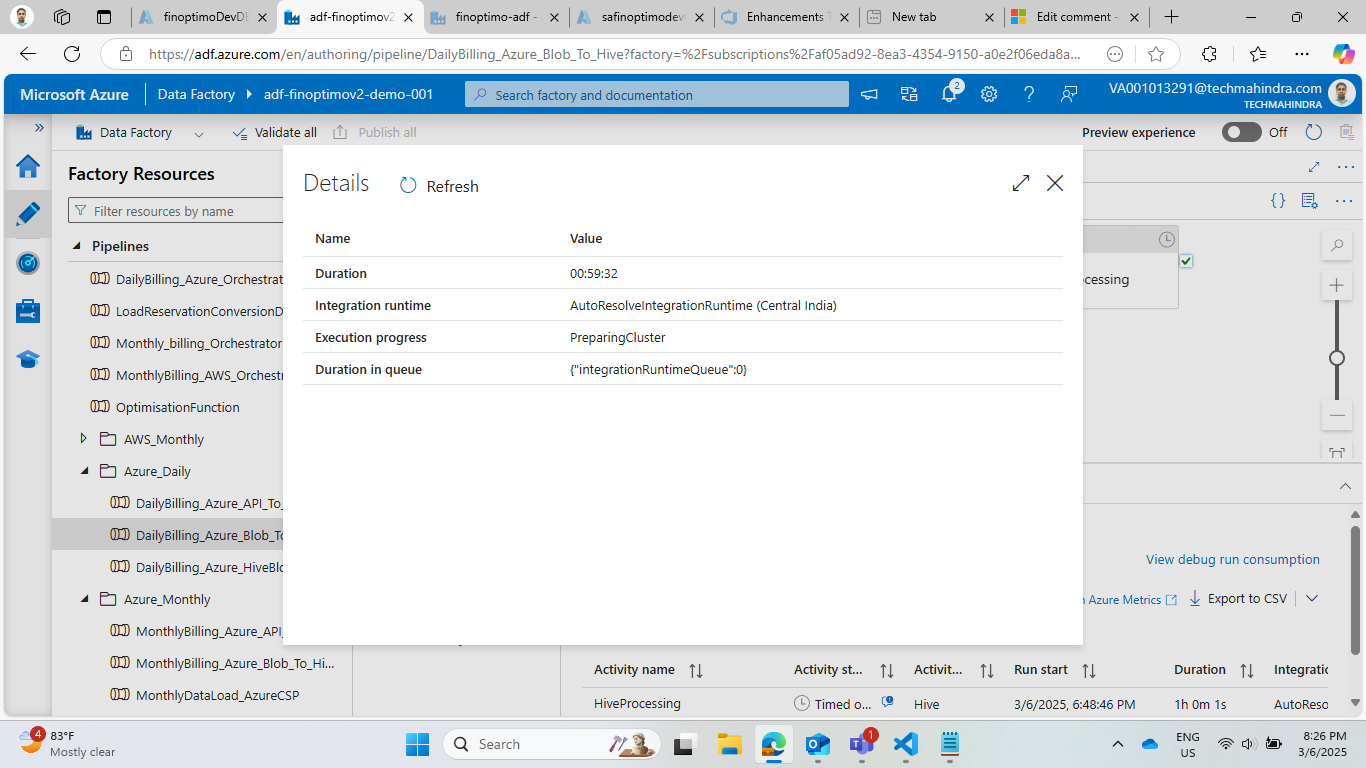Click the discard all trash icon
Screen dimensions: 1366x768
1347,132
